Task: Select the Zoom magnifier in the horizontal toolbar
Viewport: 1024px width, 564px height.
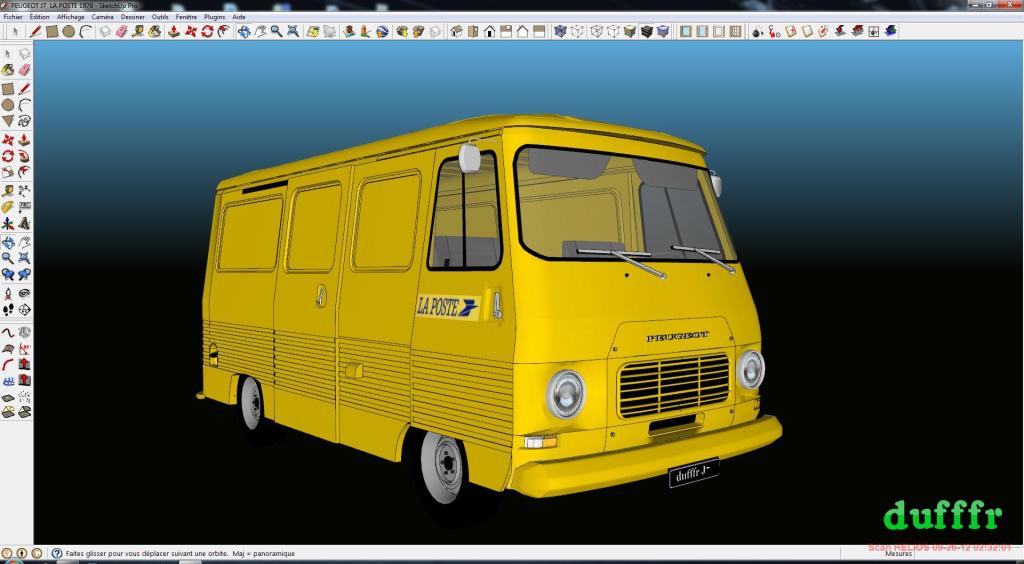Action: (276, 31)
